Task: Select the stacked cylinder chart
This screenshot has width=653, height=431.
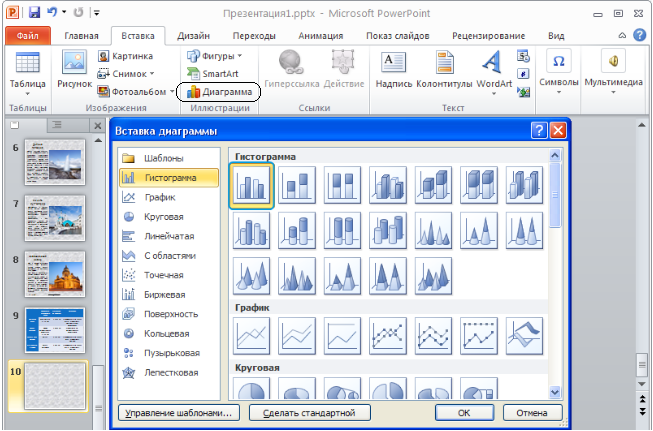Action: pos(297,231)
